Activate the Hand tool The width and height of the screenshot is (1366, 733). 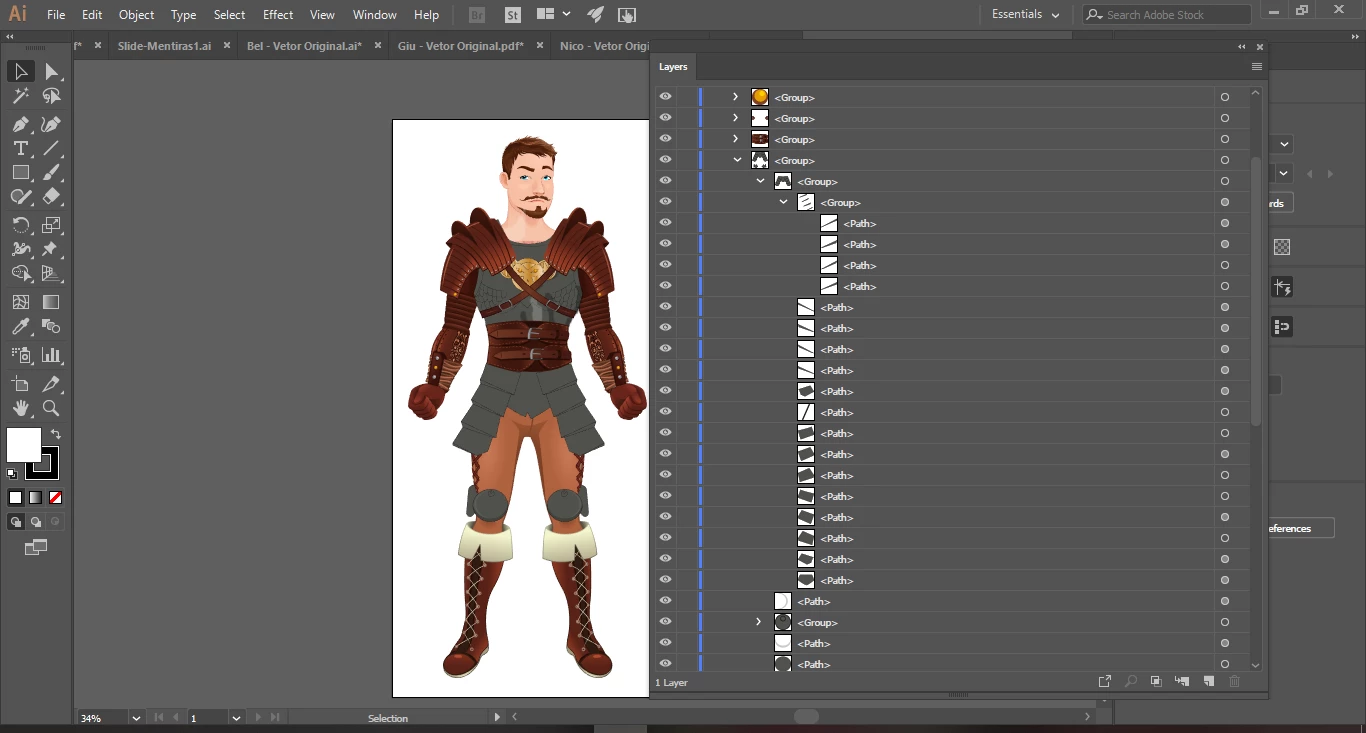click(20, 408)
